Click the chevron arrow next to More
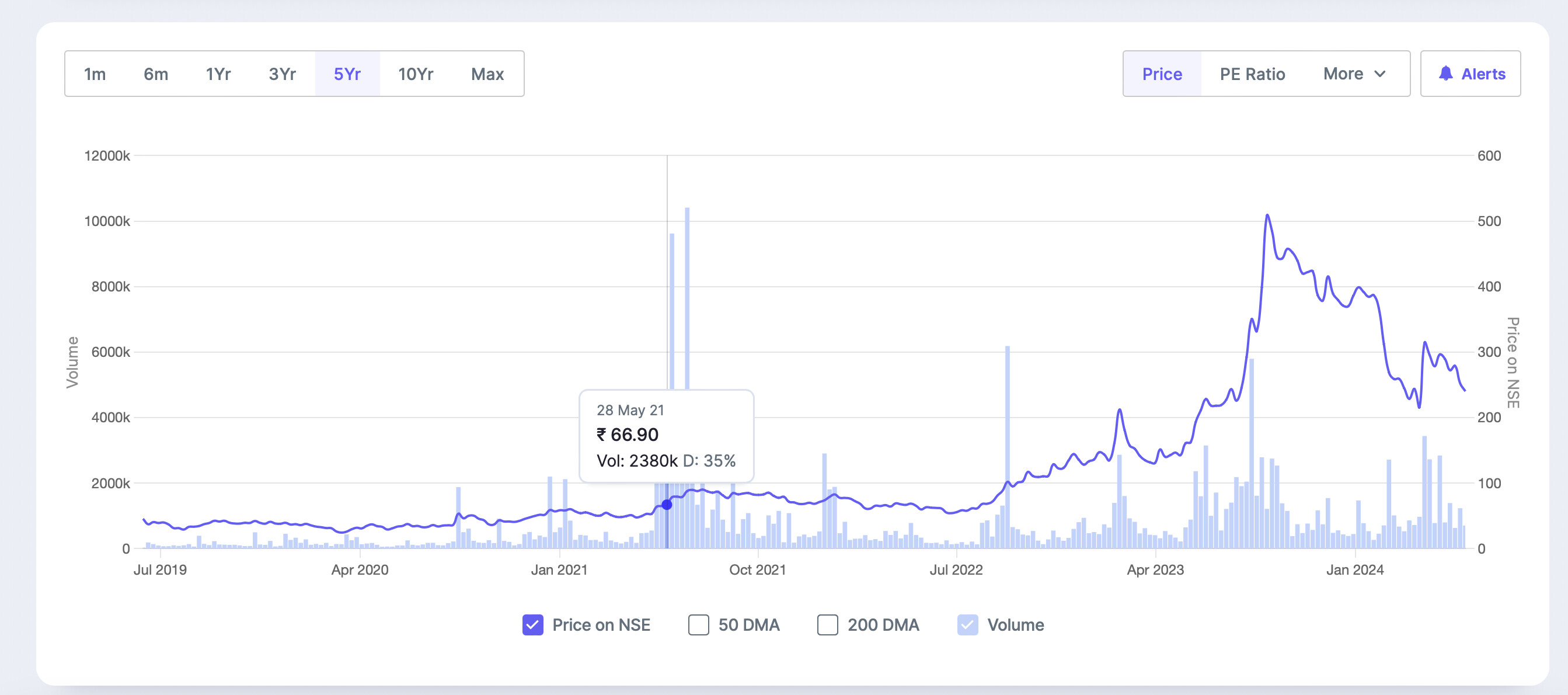This screenshot has width=1568, height=695. pos(1380,74)
